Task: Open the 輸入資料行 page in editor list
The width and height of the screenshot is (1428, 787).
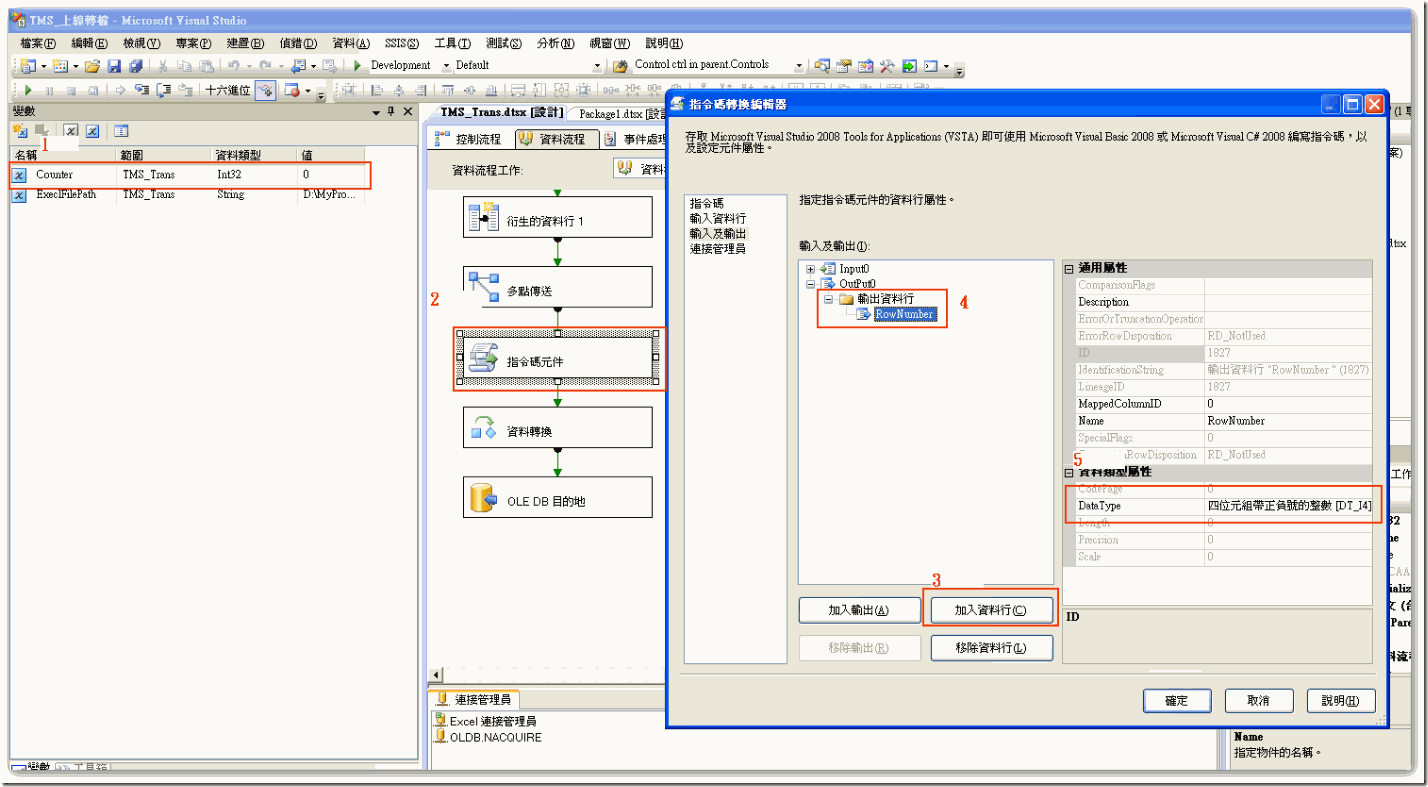Action: coord(717,218)
